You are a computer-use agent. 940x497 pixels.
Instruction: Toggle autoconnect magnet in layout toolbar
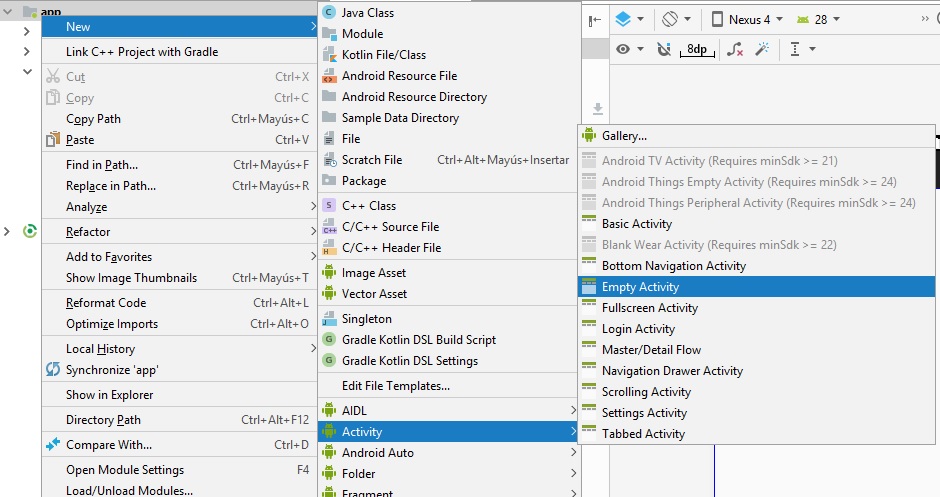(664, 49)
